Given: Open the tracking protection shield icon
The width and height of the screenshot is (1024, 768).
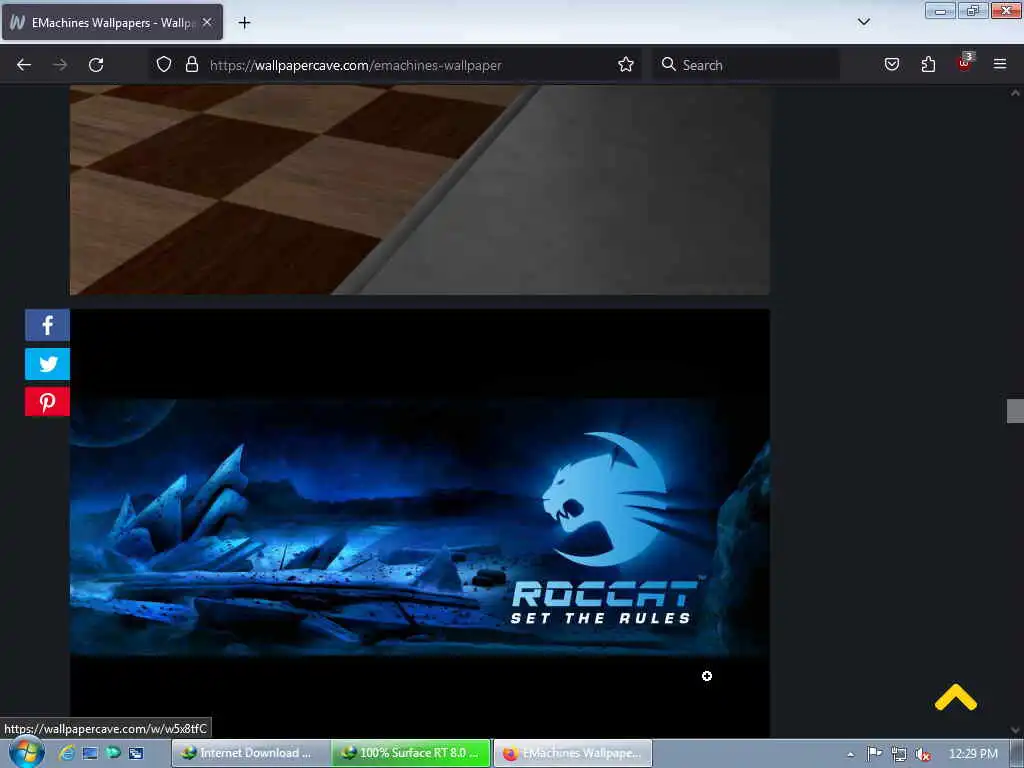Looking at the screenshot, I should (x=164, y=64).
